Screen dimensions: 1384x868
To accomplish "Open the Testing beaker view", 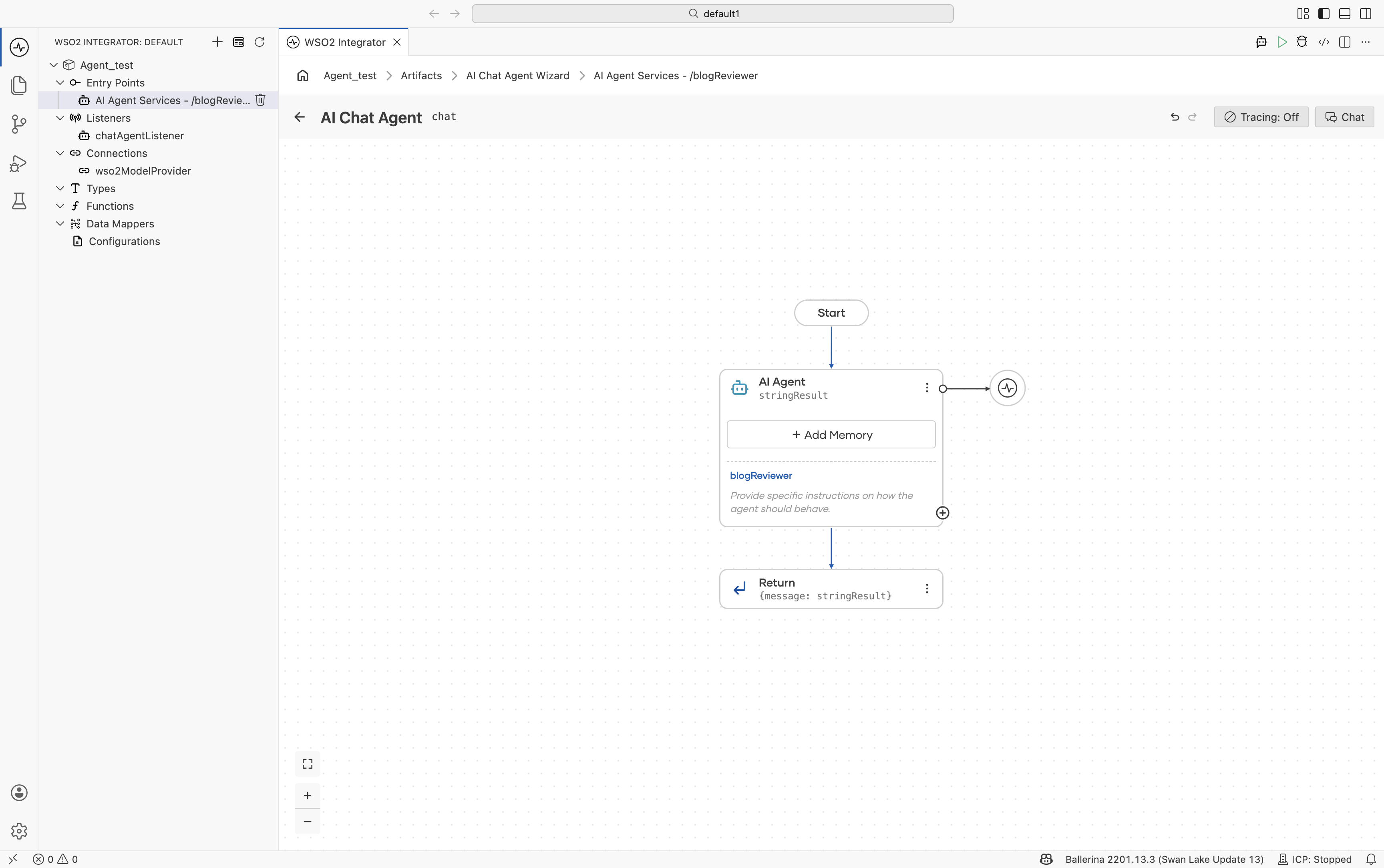I will 19,201.
